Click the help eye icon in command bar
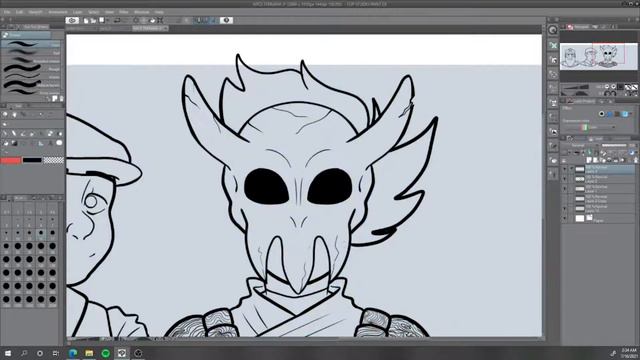This screenshot has height=360, width=640. [x=227, y=20]
